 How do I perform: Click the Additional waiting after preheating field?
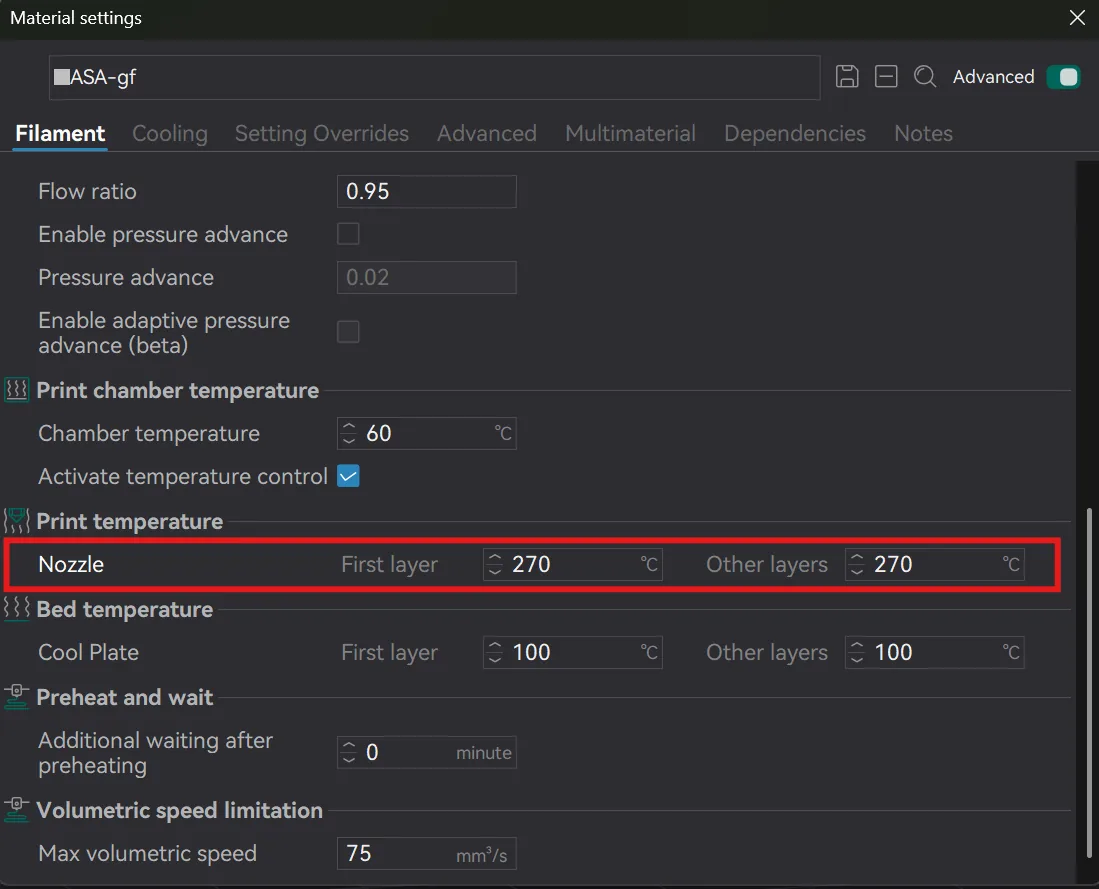(x=427, y=752)
